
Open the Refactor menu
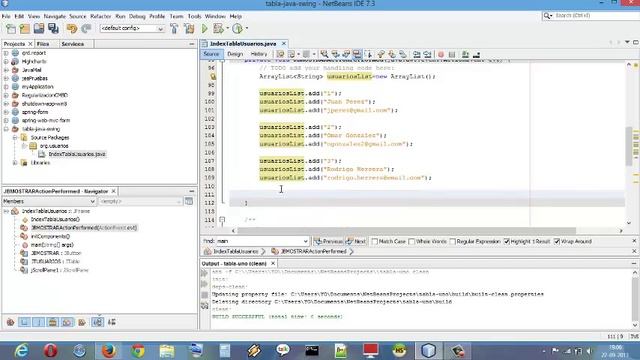pyautogui.click(x=100, y=16)
